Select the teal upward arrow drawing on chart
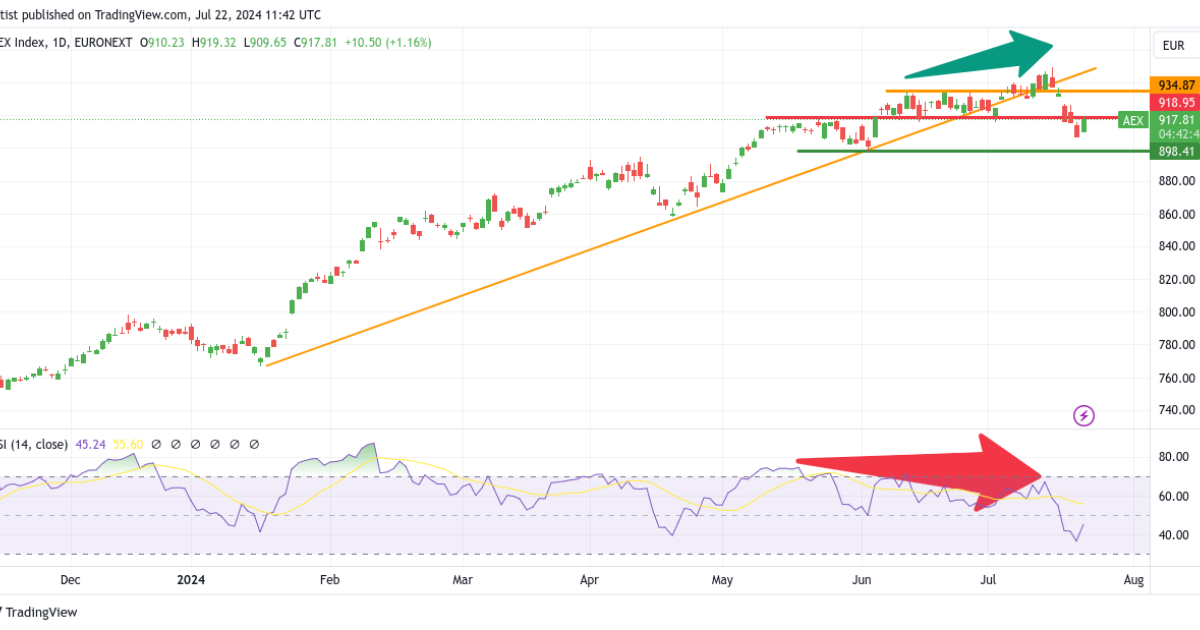 (x=980, y=60)
